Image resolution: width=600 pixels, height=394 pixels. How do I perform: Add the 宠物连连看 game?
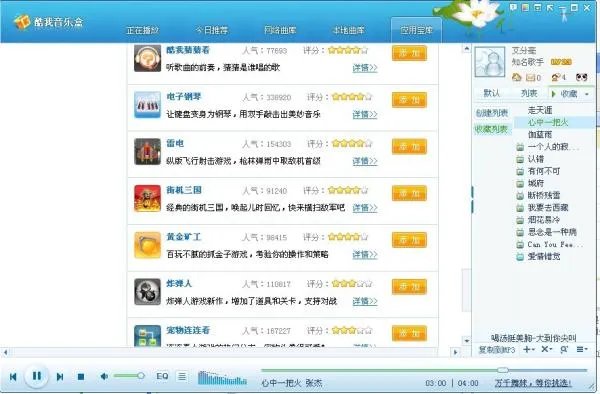click(x=409, y=333)
